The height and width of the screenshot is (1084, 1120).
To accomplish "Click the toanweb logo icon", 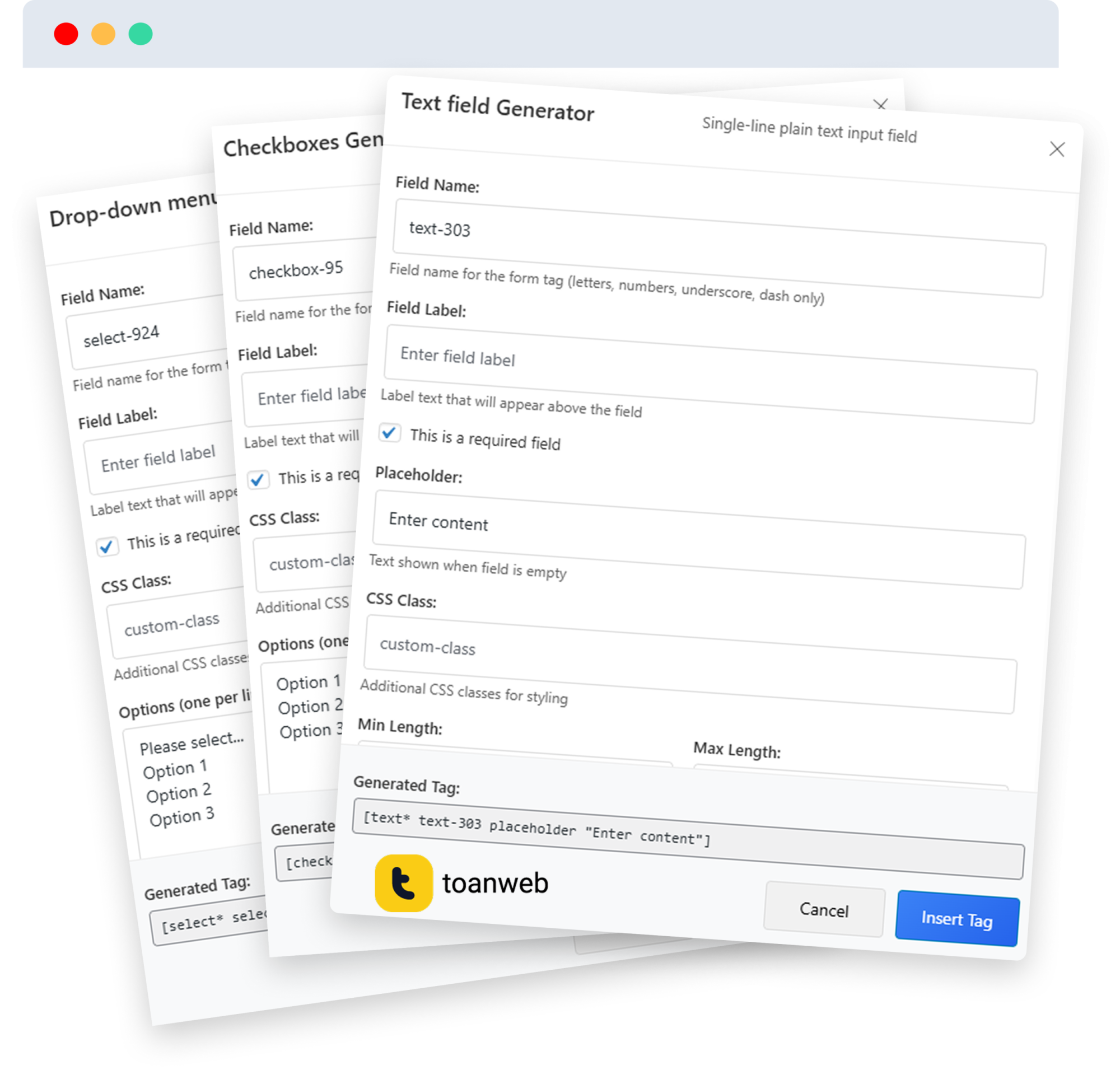I will pyautogui.click(x=403, y=883).
